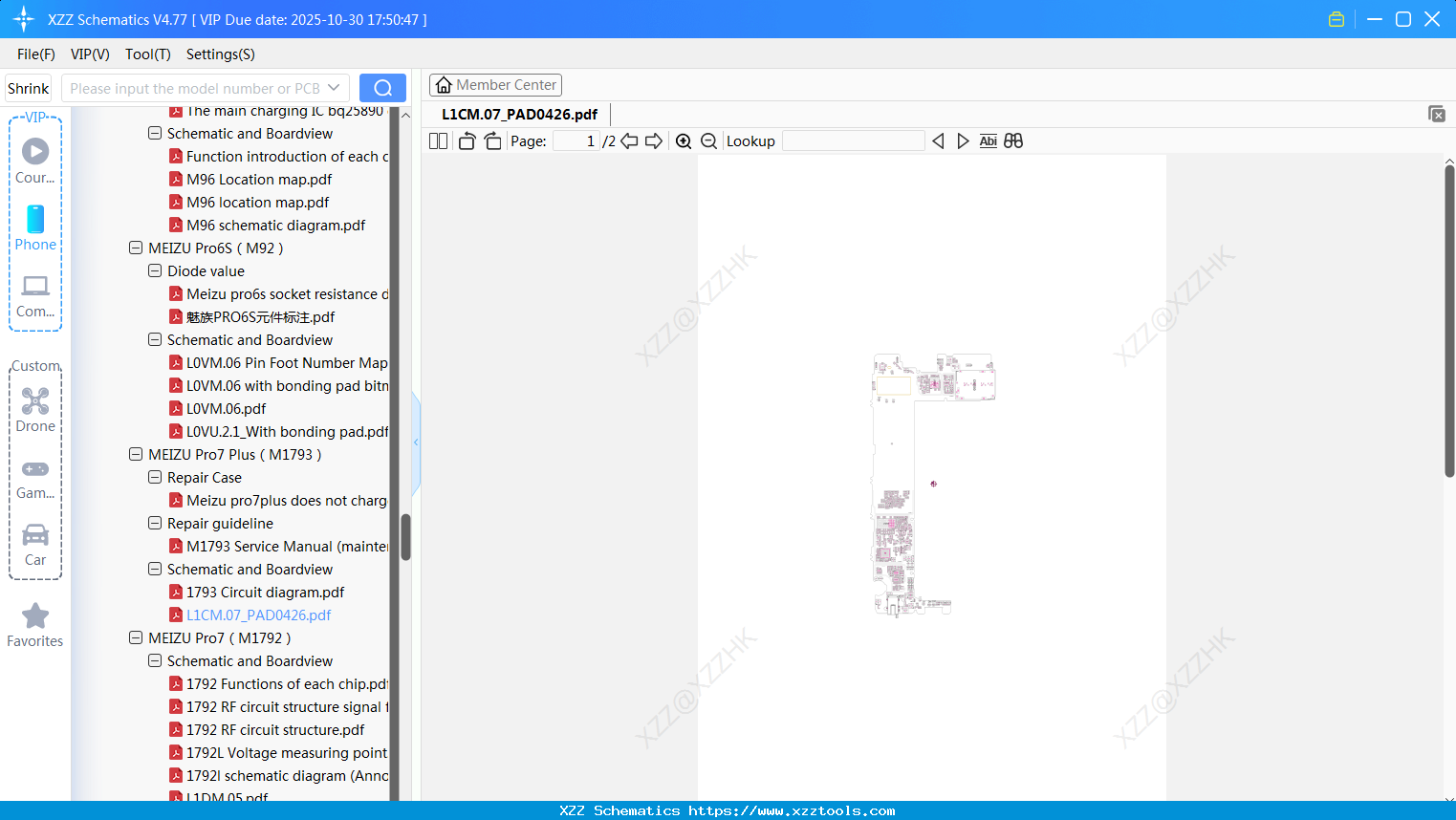Find previous lookup result
The height and width of the screenshot is (820, 1456).
(938, 140)
